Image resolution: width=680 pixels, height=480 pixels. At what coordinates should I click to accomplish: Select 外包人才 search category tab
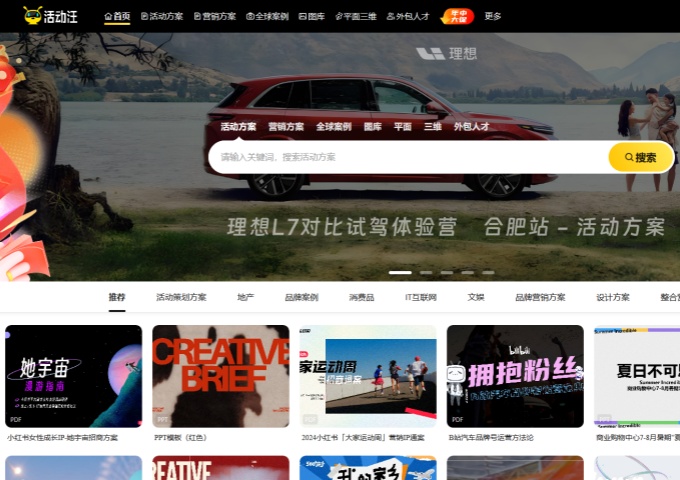(x=471, y=127)
